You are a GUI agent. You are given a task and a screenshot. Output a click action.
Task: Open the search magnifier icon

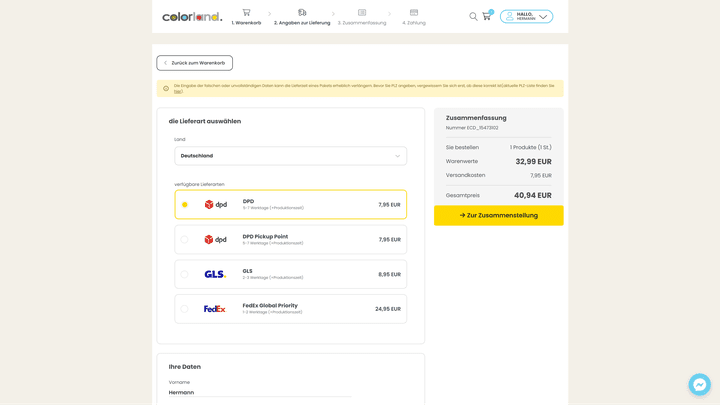coord(473,16)
